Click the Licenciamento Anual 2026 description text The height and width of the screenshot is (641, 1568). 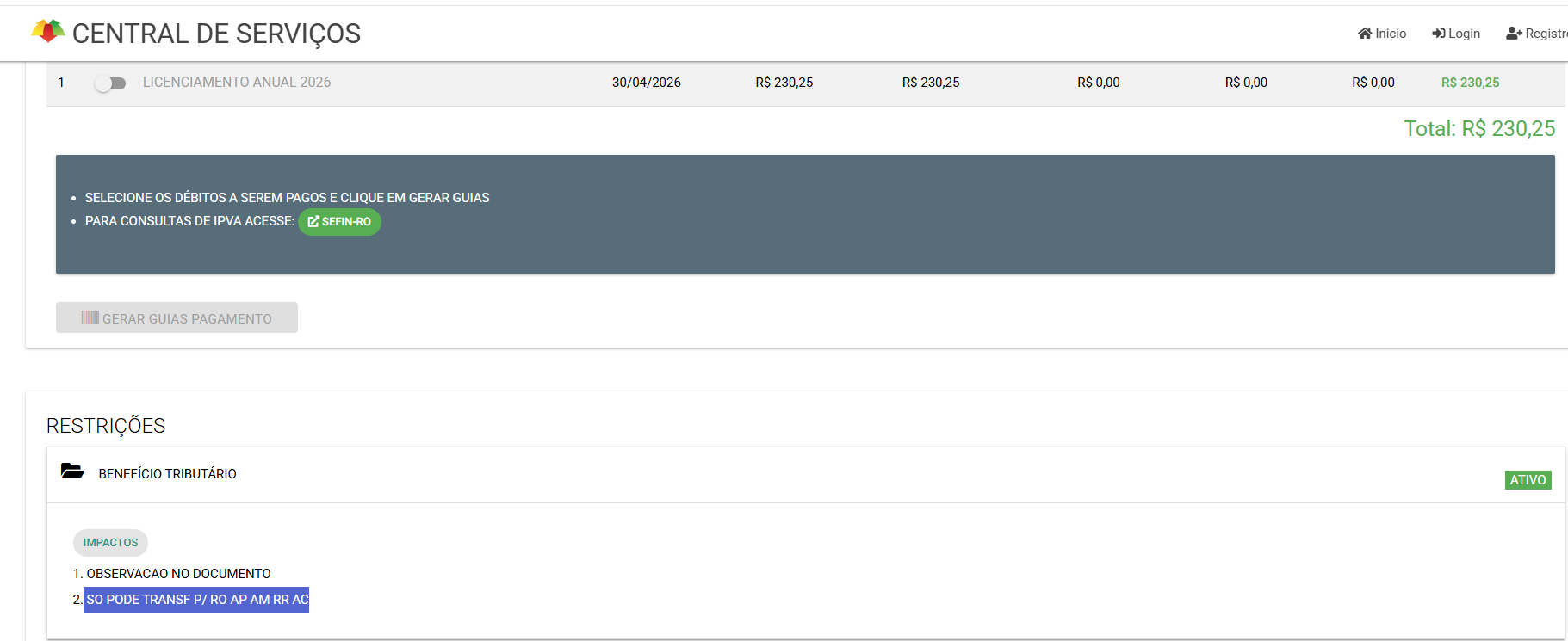point(237,83)
